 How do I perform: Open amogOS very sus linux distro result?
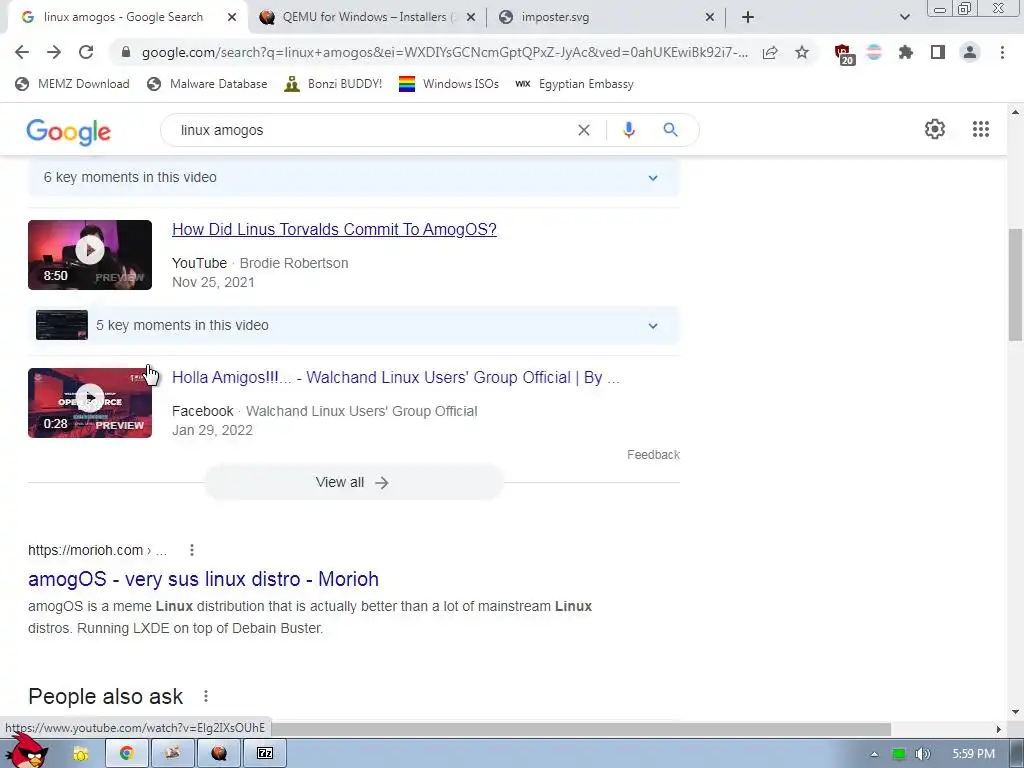pos(203,579)
